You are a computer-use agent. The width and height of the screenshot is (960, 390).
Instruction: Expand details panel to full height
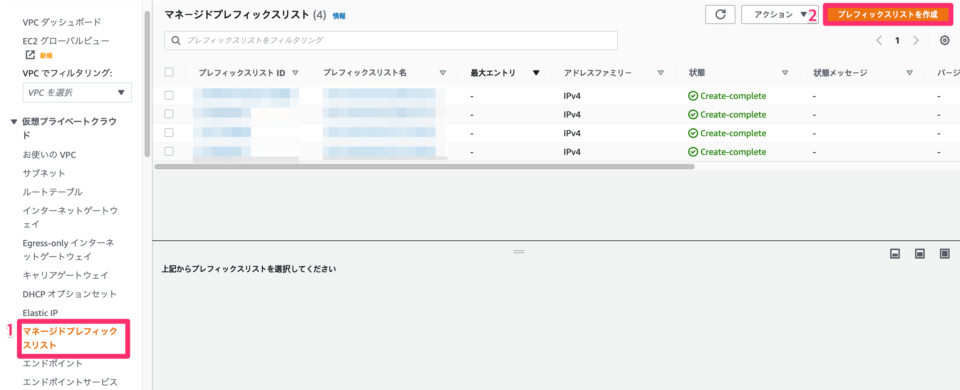pos(945,253)
